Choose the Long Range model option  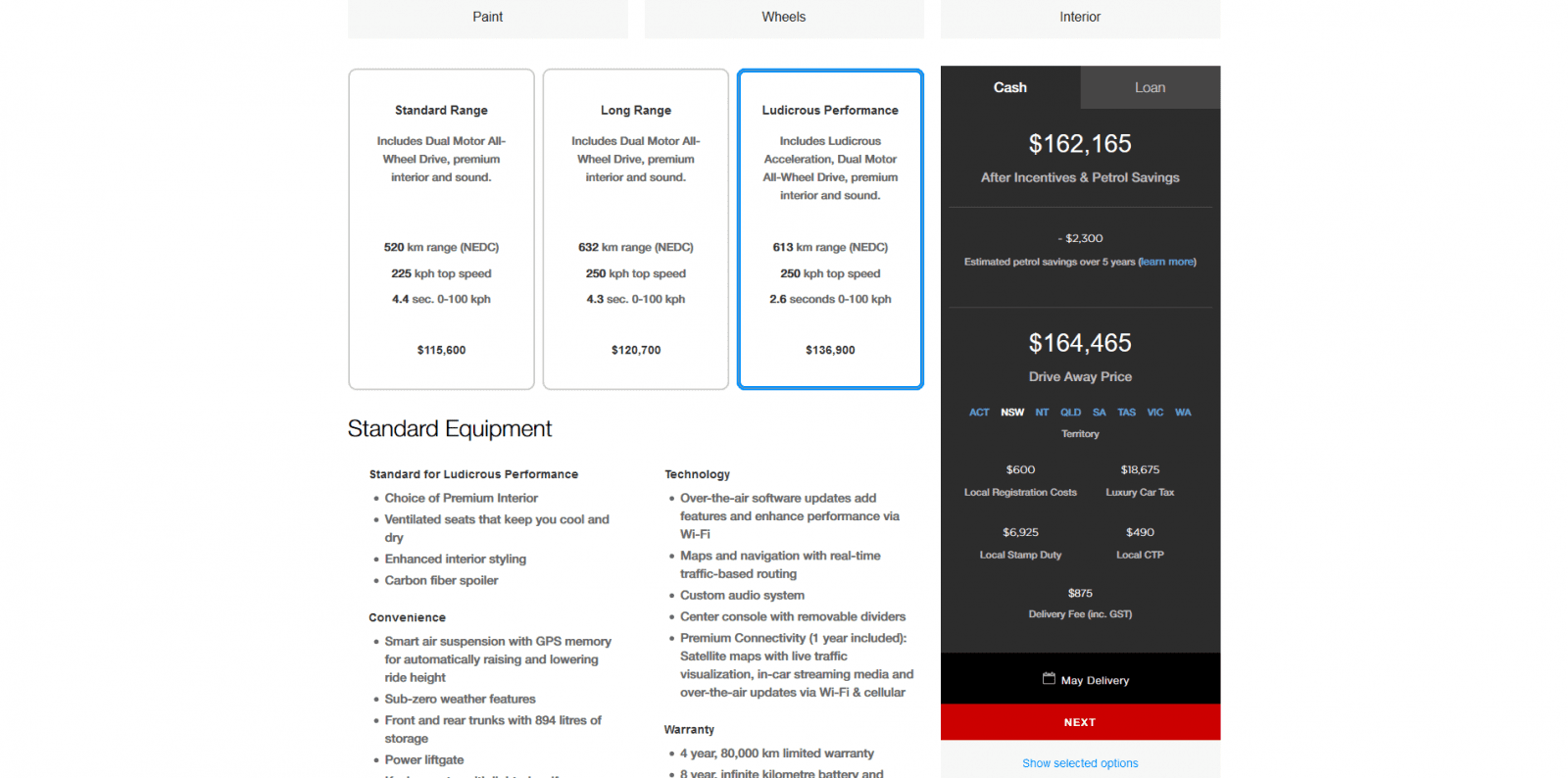[x=635, y=229]
